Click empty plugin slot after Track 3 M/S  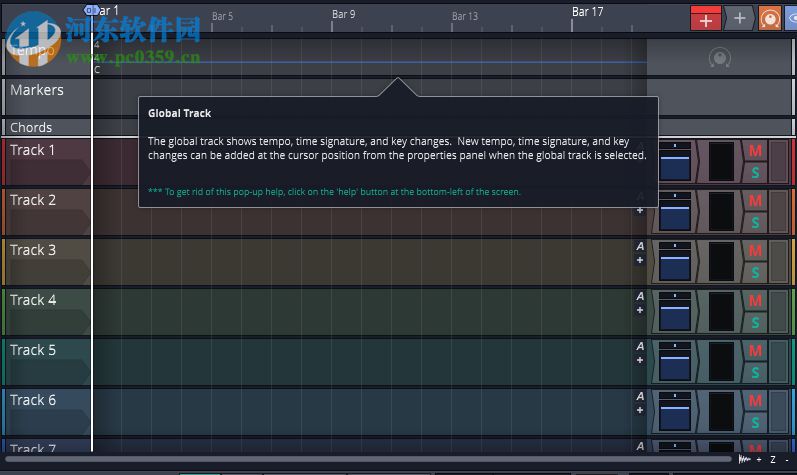pyautogui.click(x=779, y=261)
